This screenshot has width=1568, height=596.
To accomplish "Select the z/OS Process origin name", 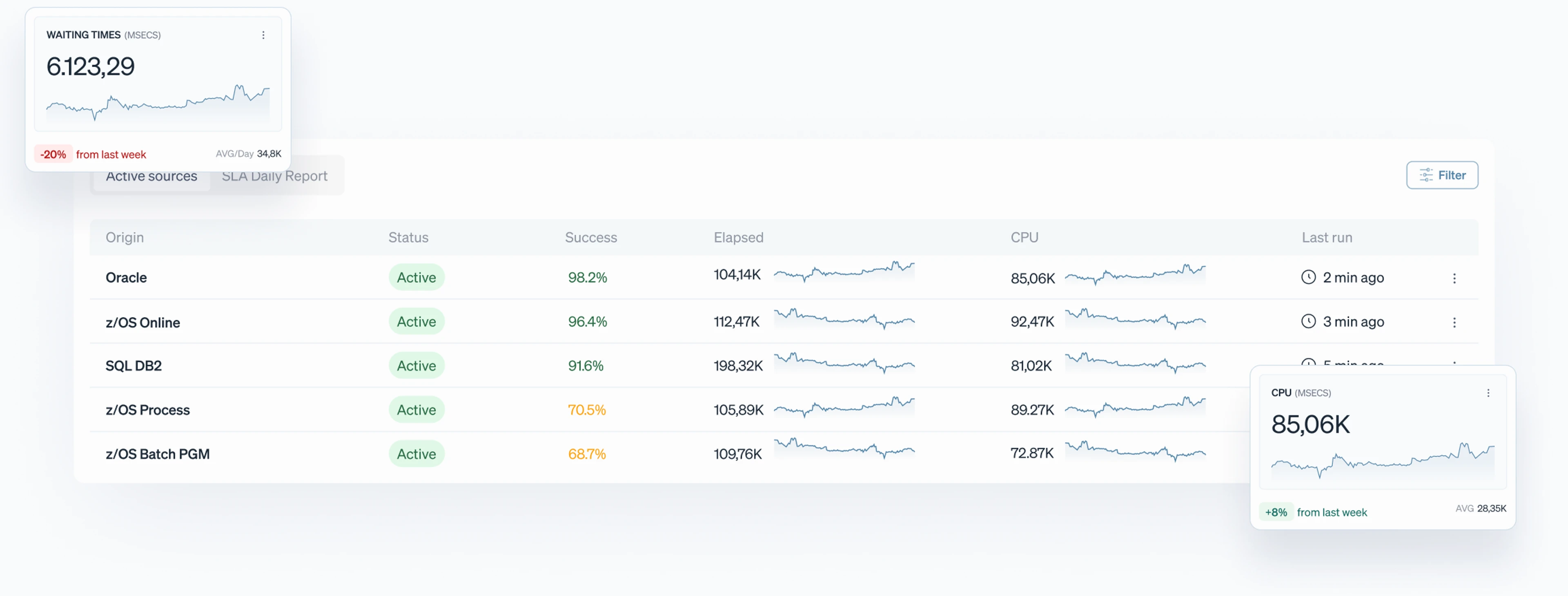I will click(x=147, y=410).
